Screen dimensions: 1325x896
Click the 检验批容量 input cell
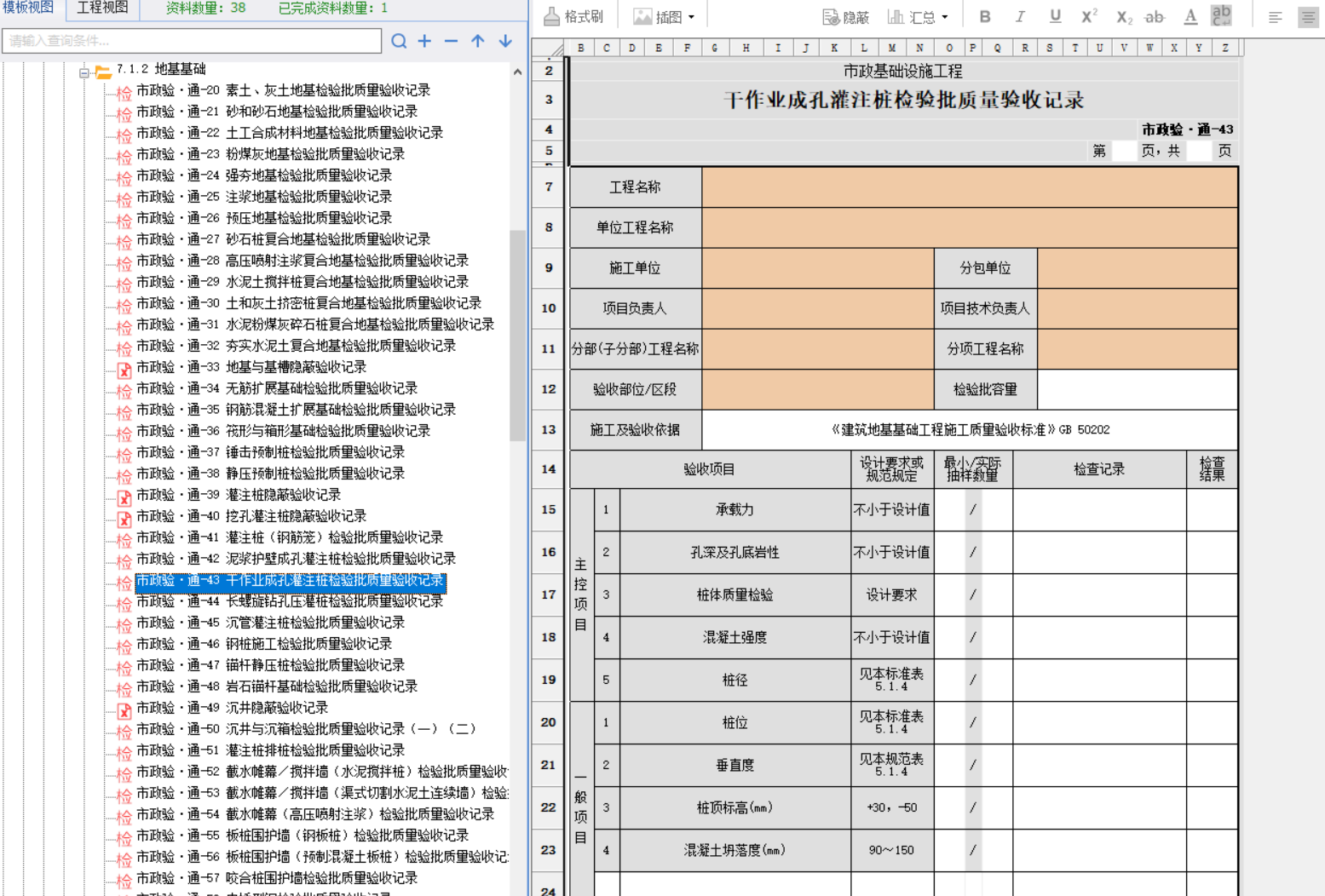click(1138, 389)
